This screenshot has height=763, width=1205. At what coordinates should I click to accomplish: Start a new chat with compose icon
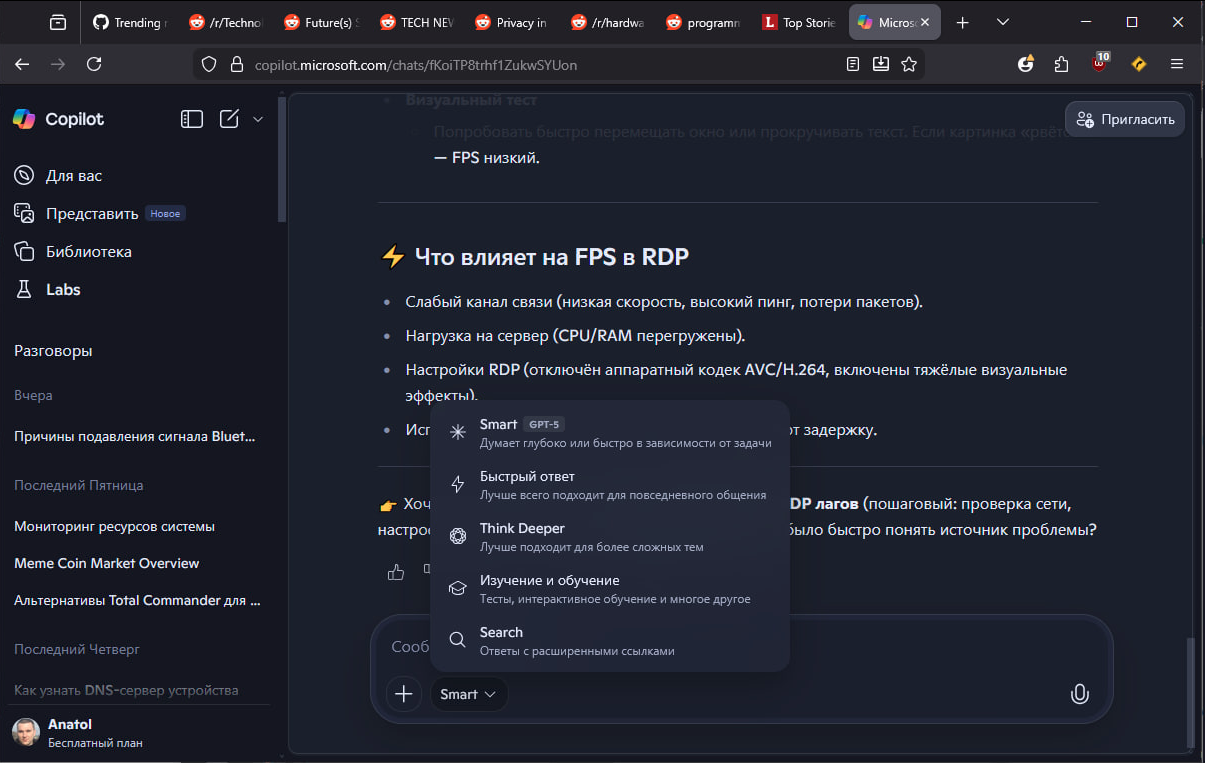coord(229,119)
